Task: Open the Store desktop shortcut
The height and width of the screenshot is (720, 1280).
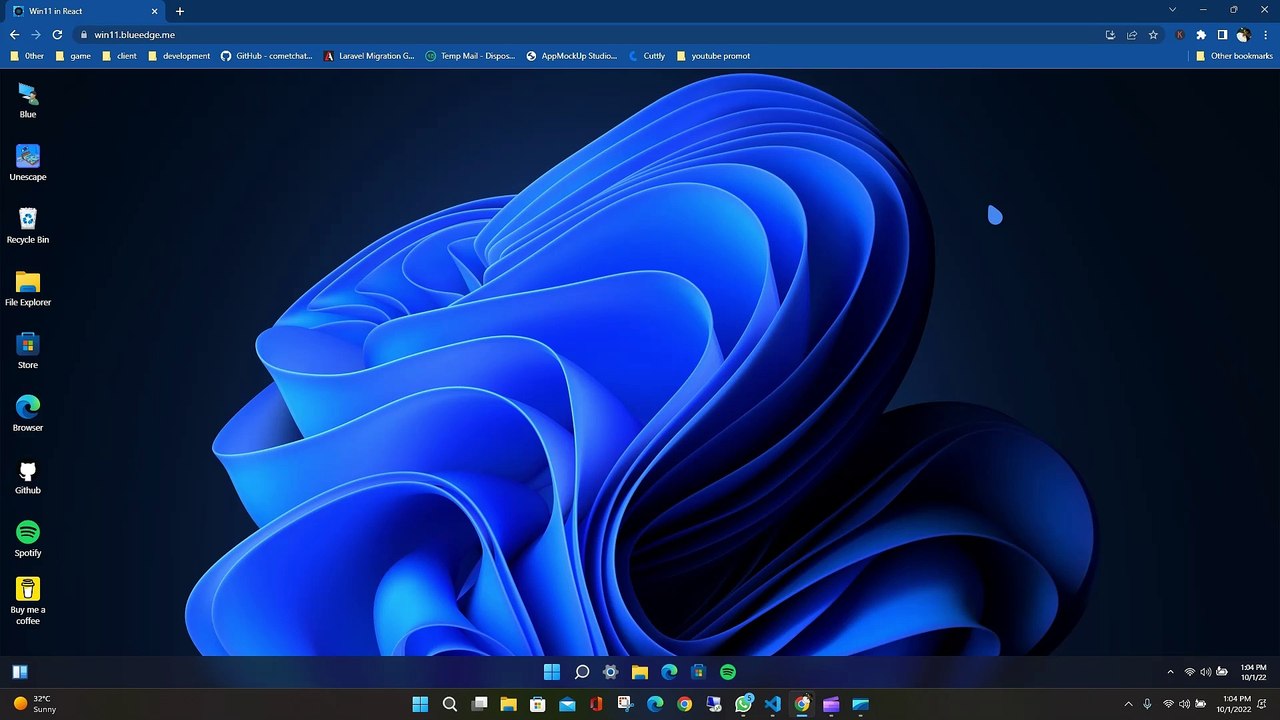Action: (28, 351)
